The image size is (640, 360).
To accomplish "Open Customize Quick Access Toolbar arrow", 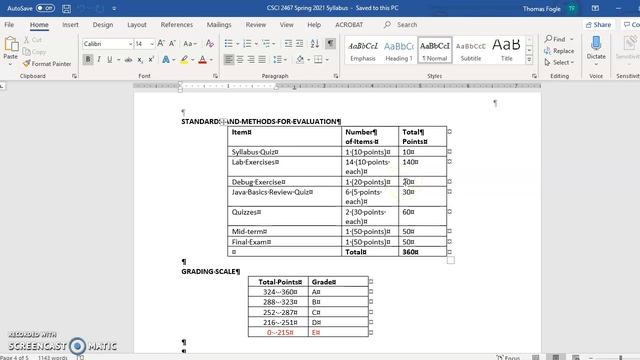I will pos(114,8).
